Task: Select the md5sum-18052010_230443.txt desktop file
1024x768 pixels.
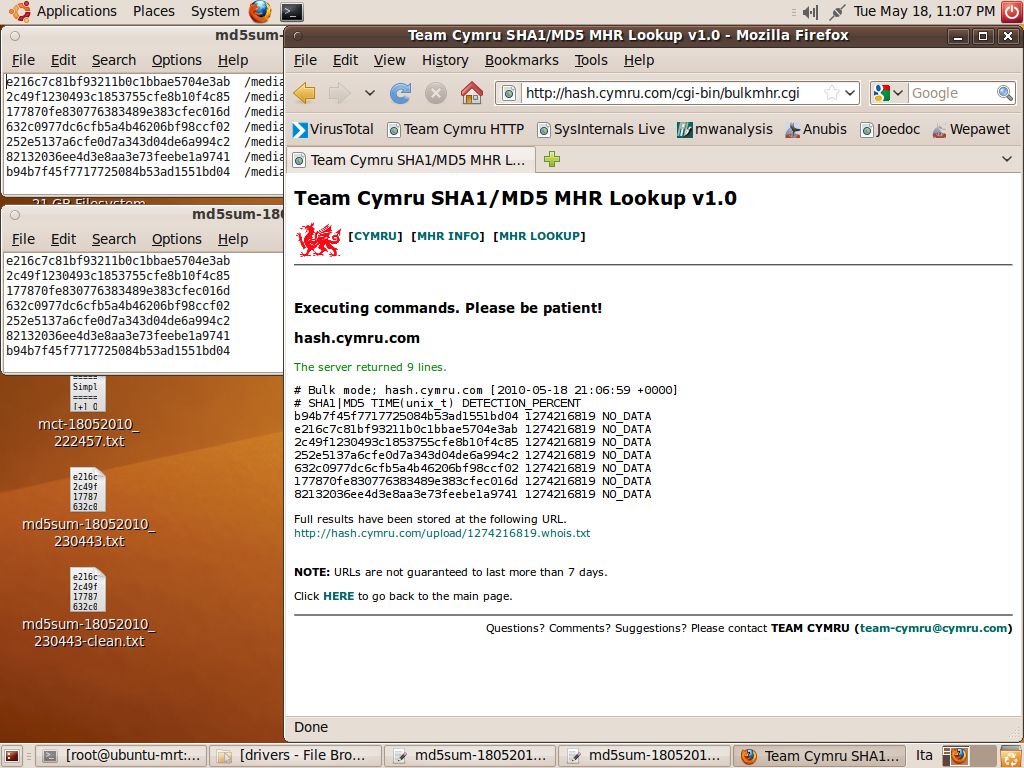Action: click(88, 508)
